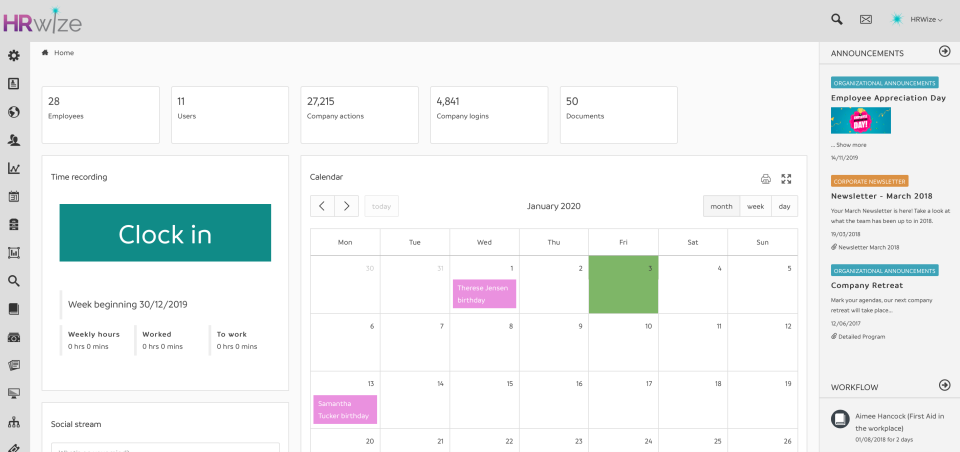Switch calendar to day view

click(785, 206)
